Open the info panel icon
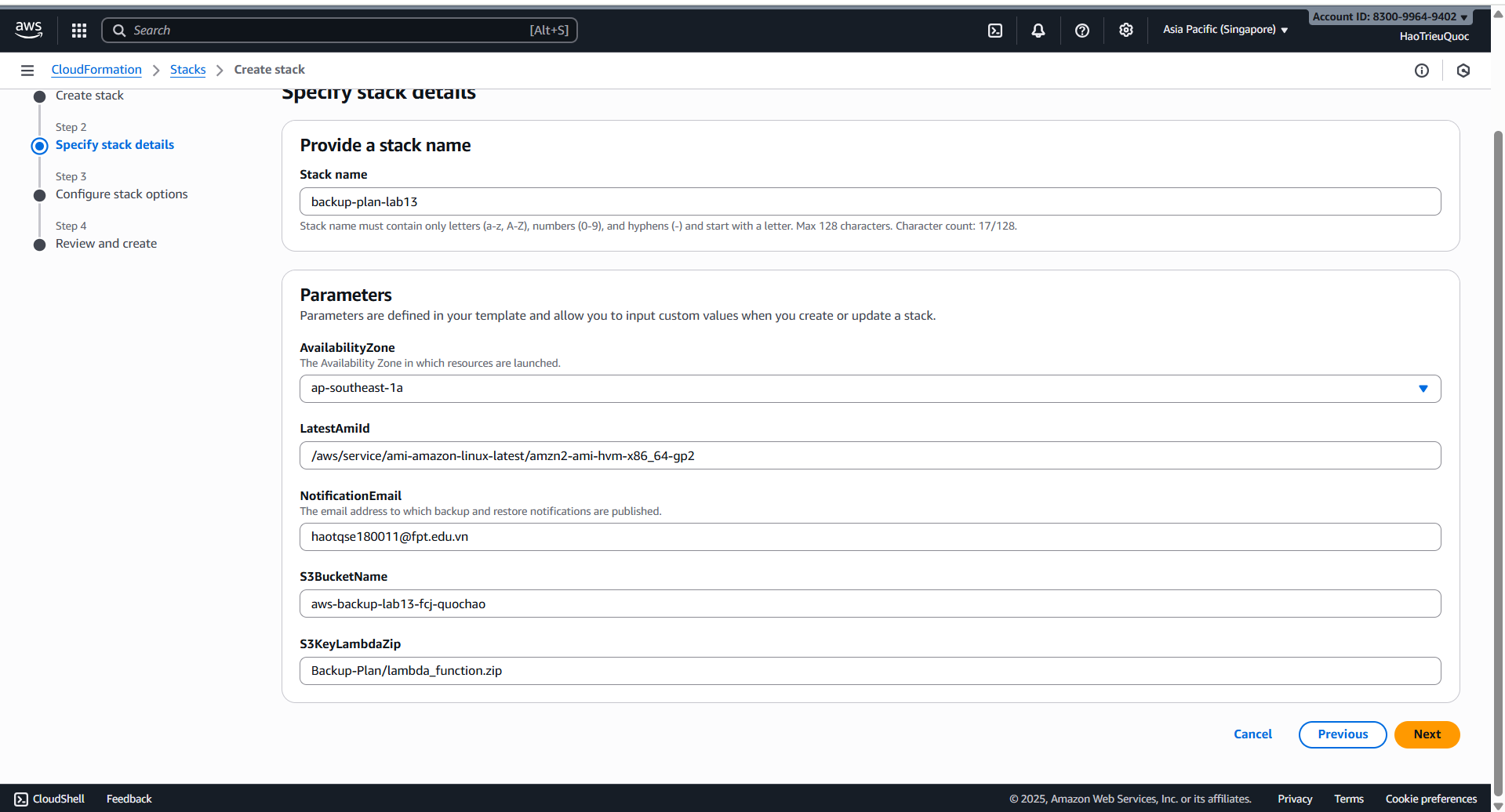Screen dimensions: 1505x812 [x=1422, y=71]
